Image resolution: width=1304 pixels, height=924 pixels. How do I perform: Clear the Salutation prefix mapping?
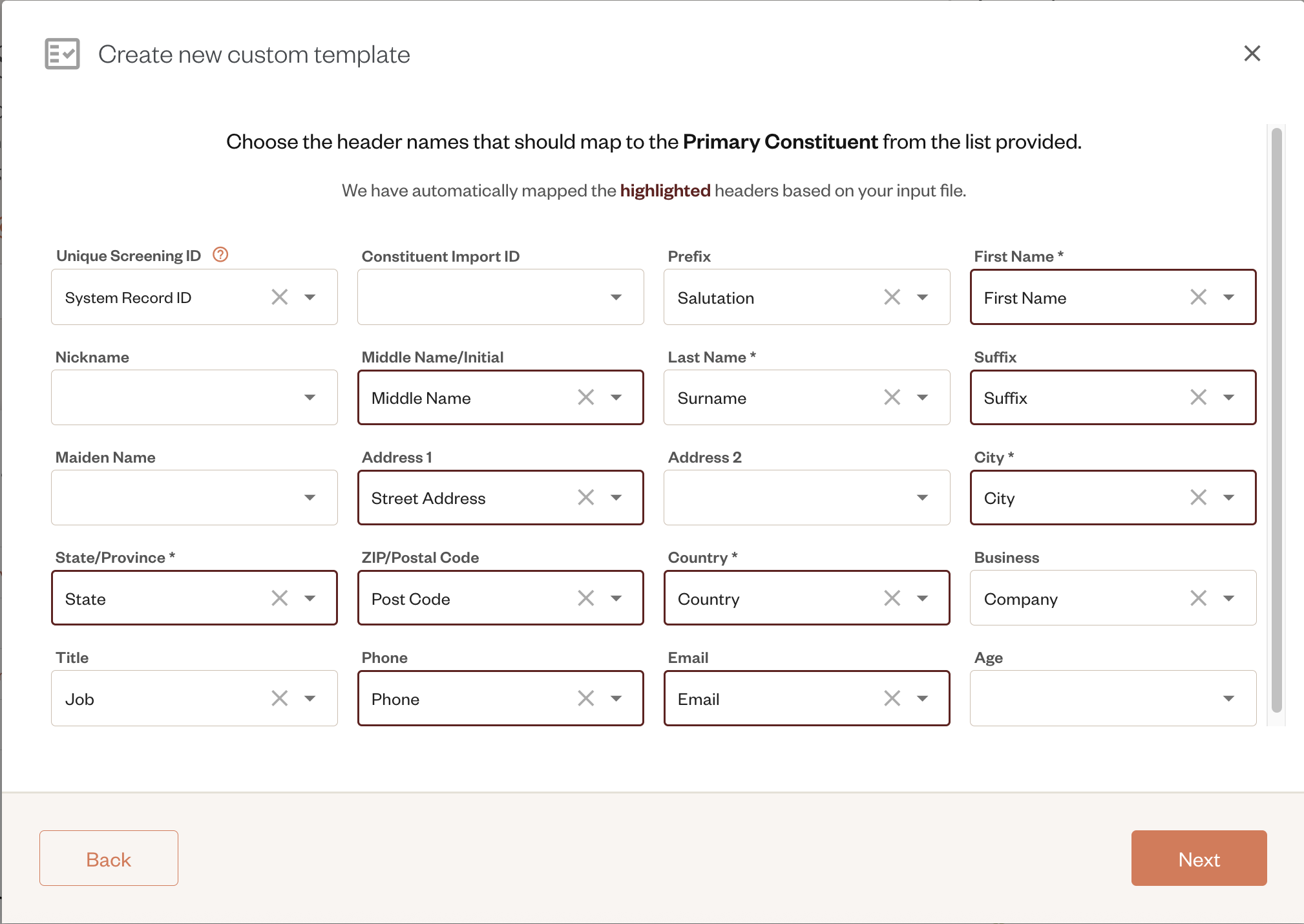pos(892,297)
